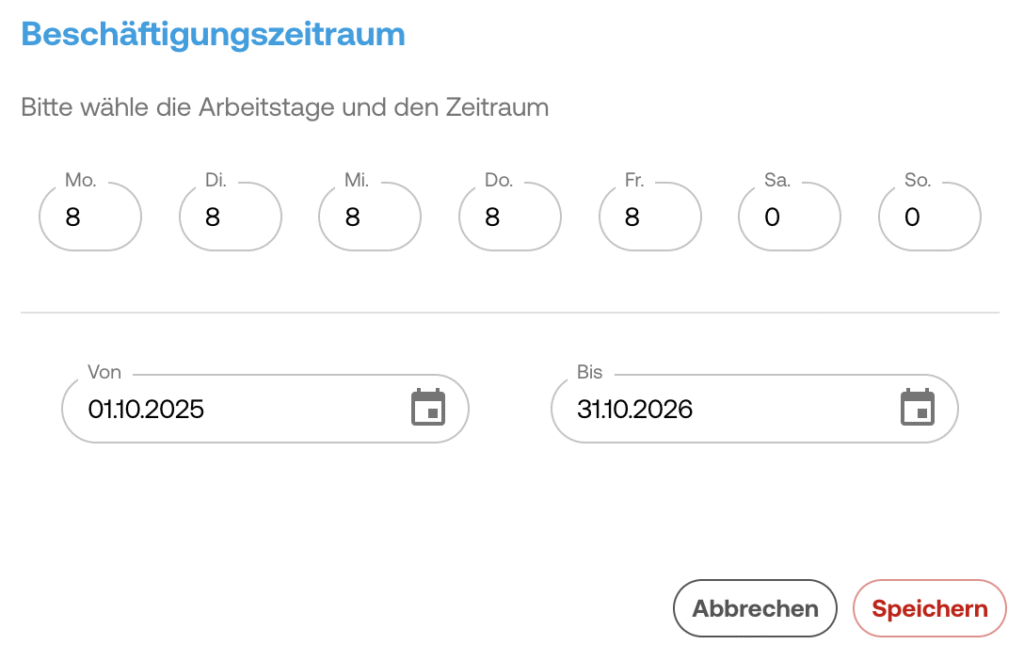Click the Beschäftigungszeitraum heading
The image size is (1024, 661).
(213, 34)
